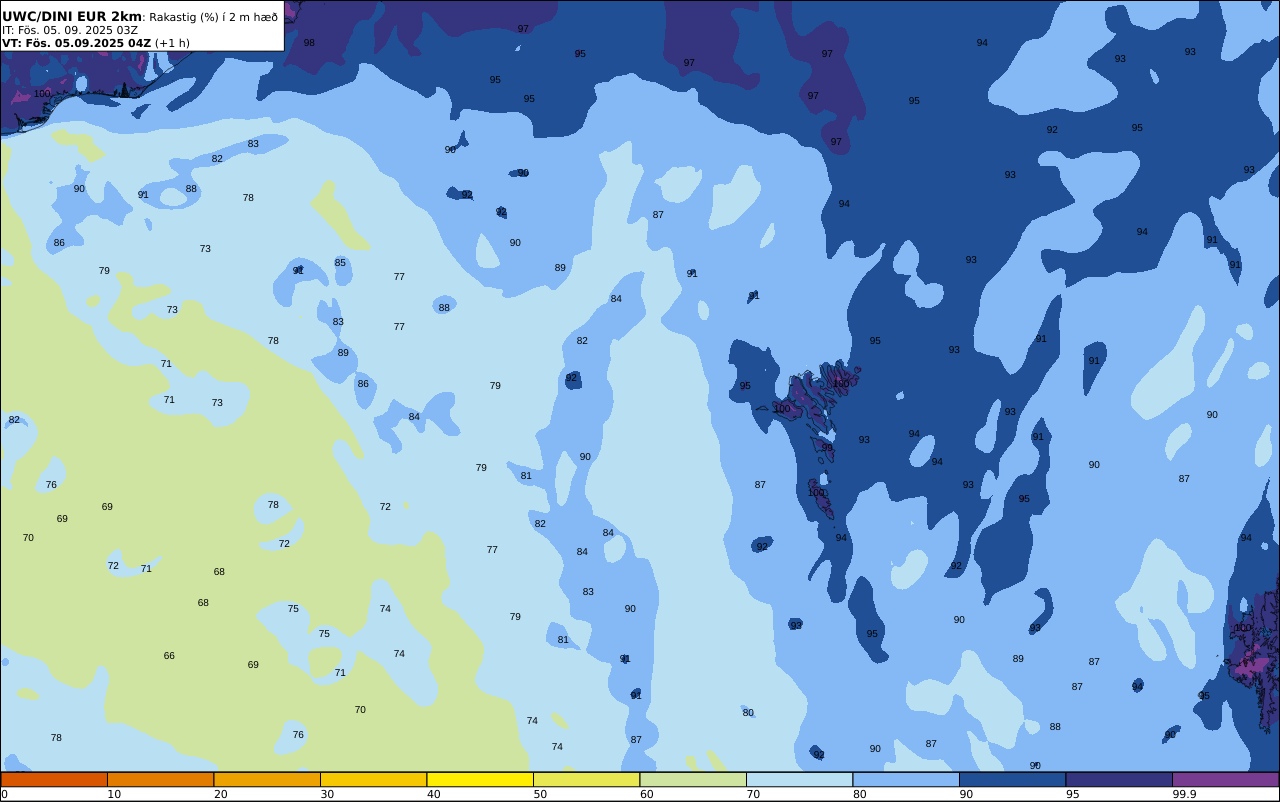The height and width of the screenshot is (802, 1280).
Task: Click the legend tick label '20'
Action: 220,794
